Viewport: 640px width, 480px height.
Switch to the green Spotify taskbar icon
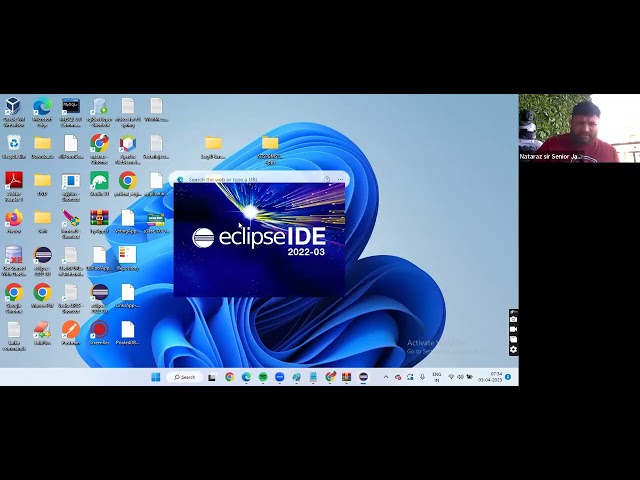[x=263, y=377]
